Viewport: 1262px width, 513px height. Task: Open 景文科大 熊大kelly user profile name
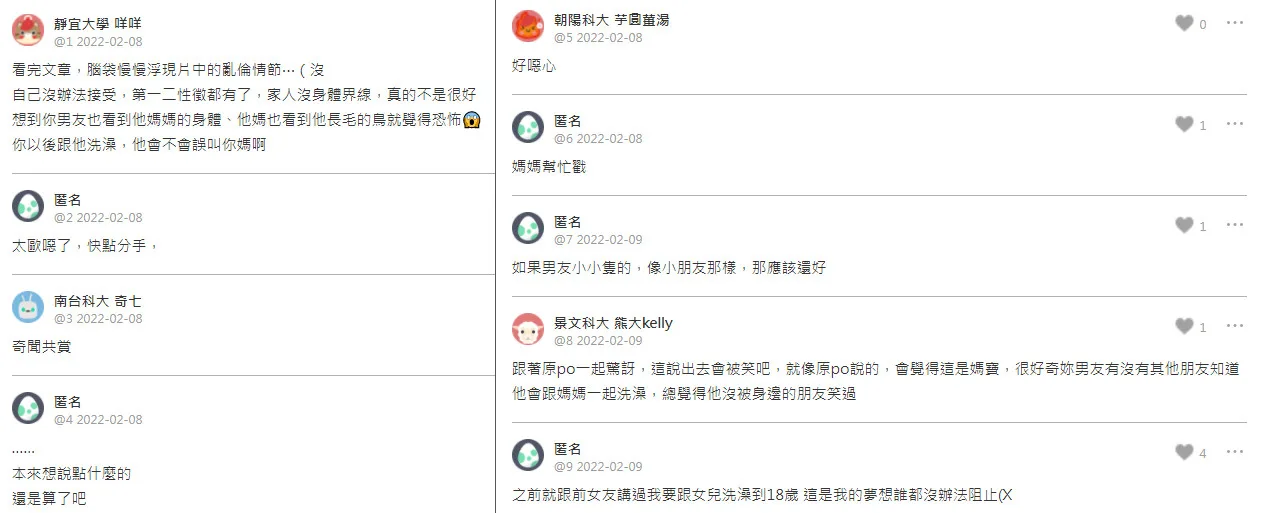[613, 323]
